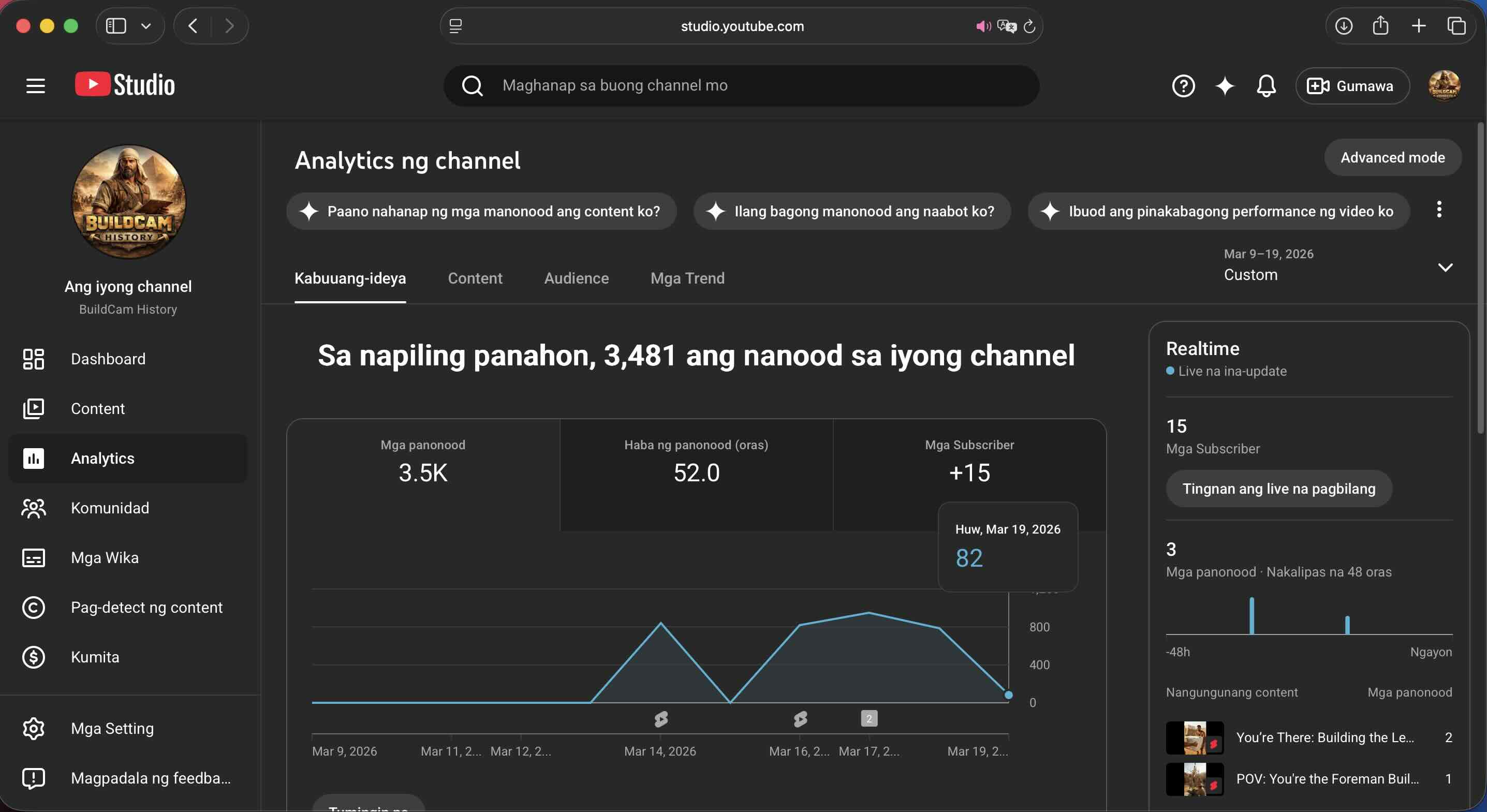Open three-dot more options beside prompt chips
Screen dimensions: 1487x812
[1438, 210]
